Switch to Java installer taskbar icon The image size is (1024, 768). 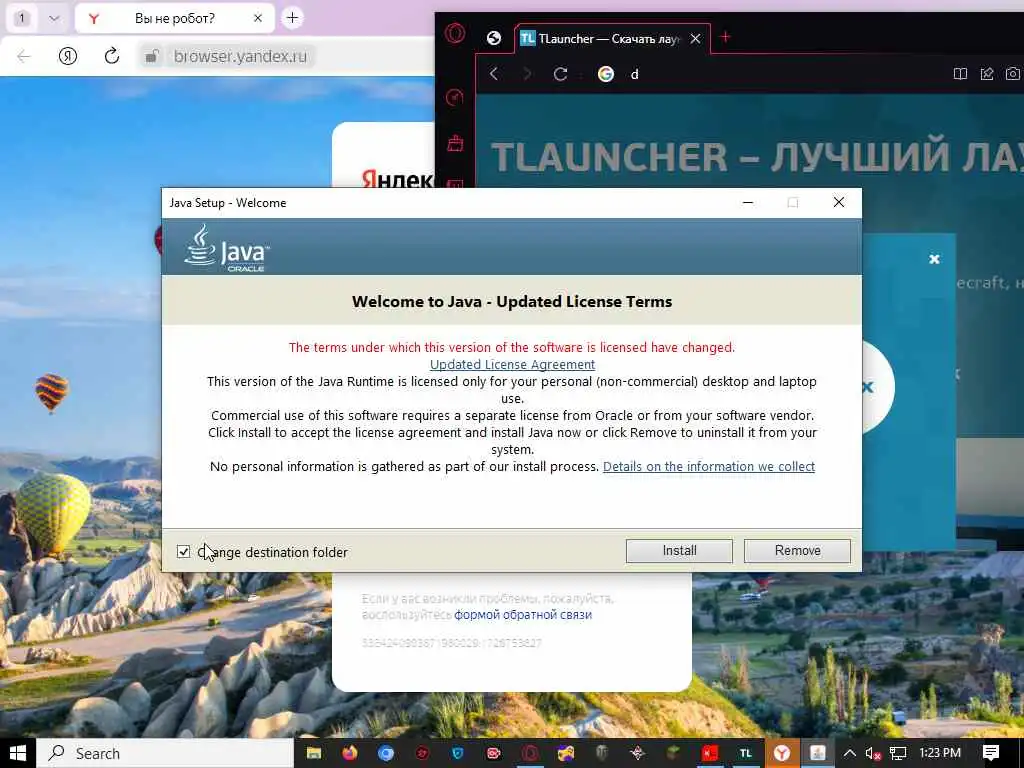tap(818, 753)
